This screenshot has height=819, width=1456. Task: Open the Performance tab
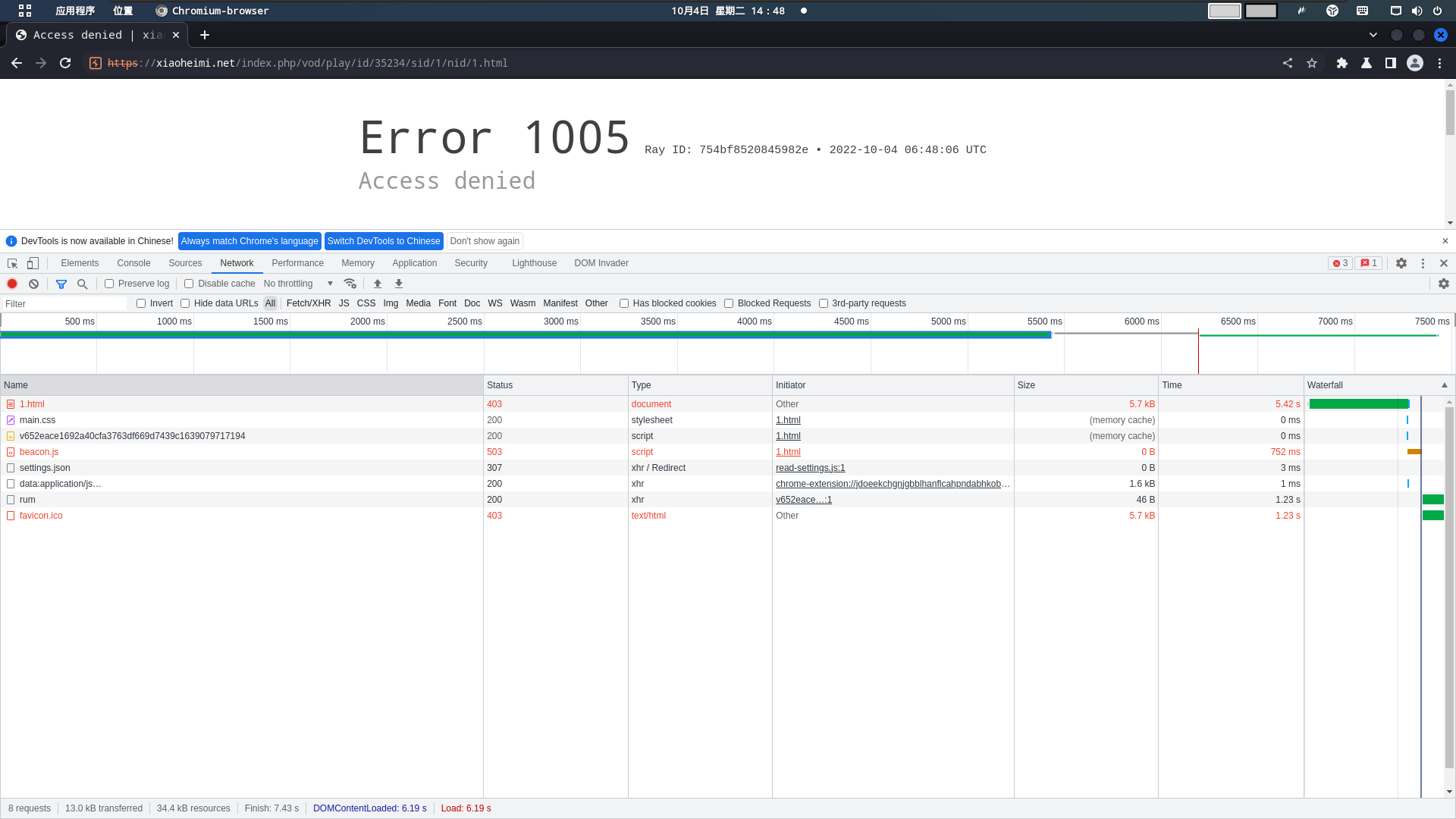297,263
